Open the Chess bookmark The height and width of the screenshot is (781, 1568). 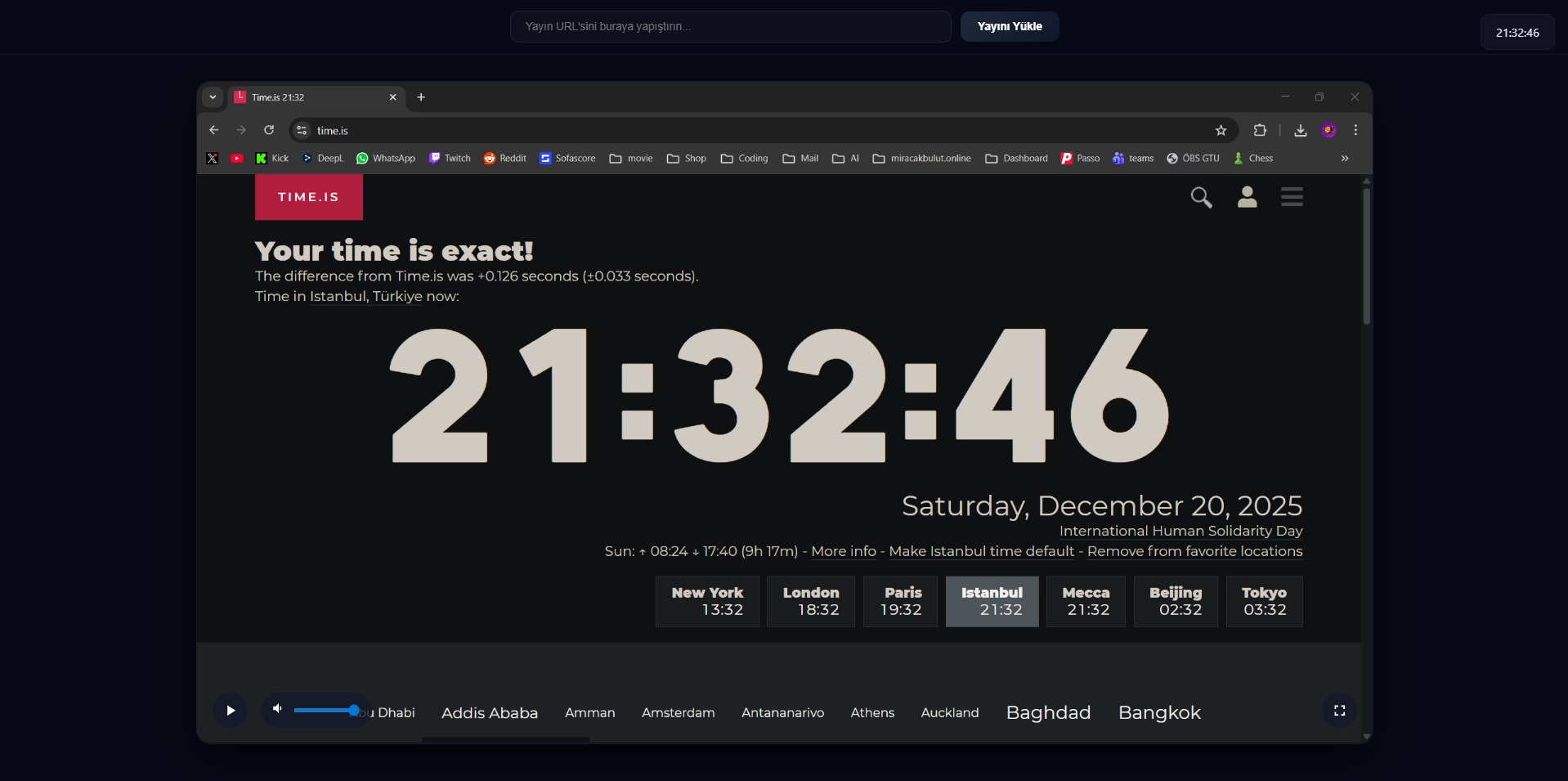click(x=1253, y=159)
